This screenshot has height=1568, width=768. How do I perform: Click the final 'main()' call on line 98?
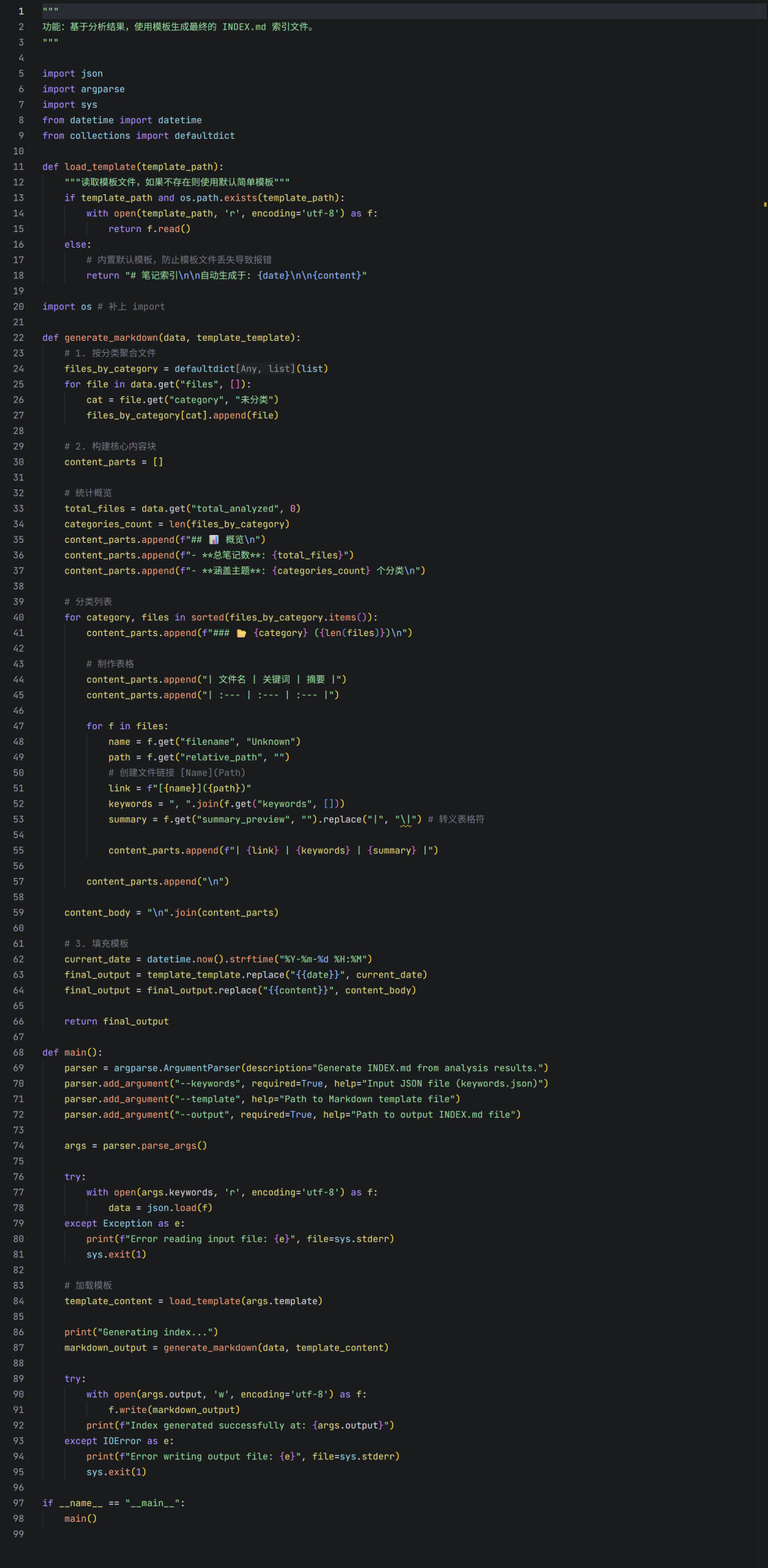(x=80, y=1519)
